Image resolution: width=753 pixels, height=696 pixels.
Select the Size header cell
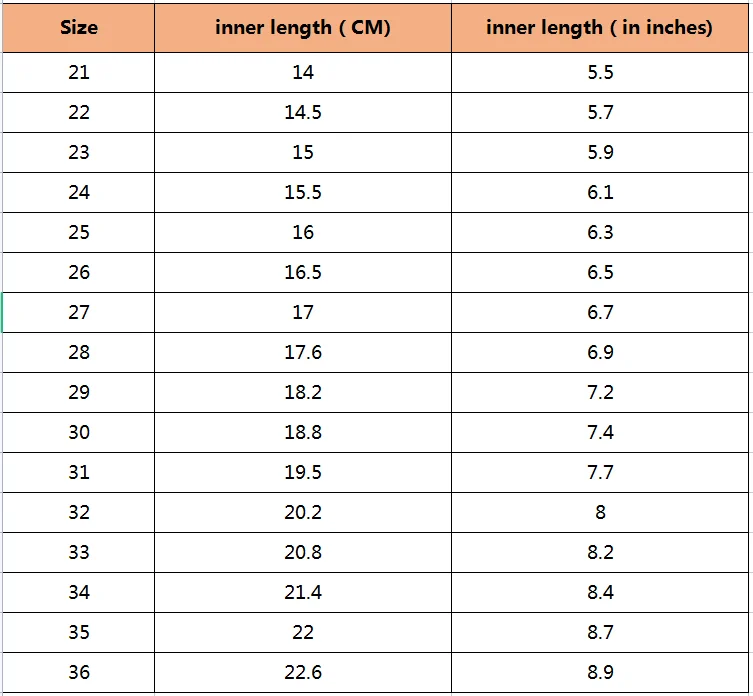(x=79, y=28)
